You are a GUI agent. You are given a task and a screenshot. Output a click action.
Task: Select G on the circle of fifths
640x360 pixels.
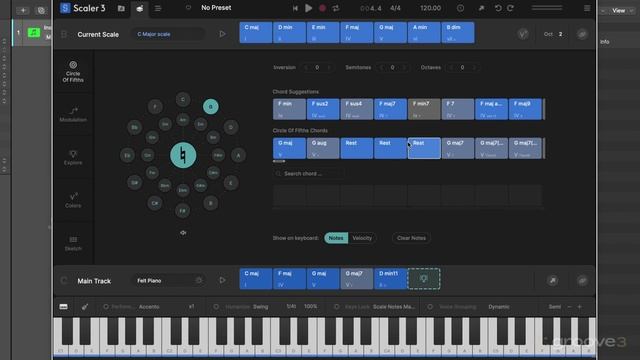(x=211, y=107)
